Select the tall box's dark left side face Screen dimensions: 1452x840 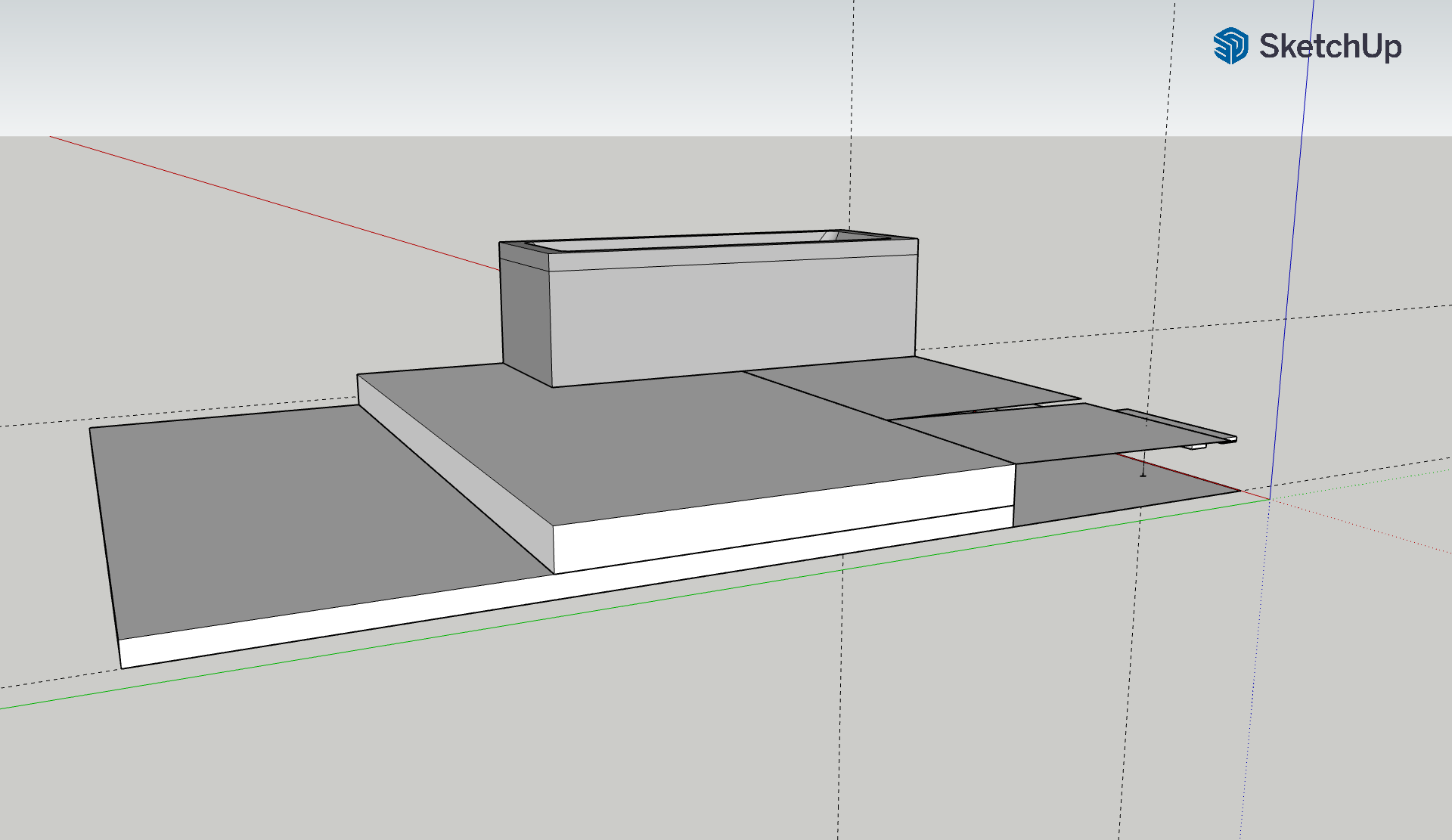tap(526, 318)
